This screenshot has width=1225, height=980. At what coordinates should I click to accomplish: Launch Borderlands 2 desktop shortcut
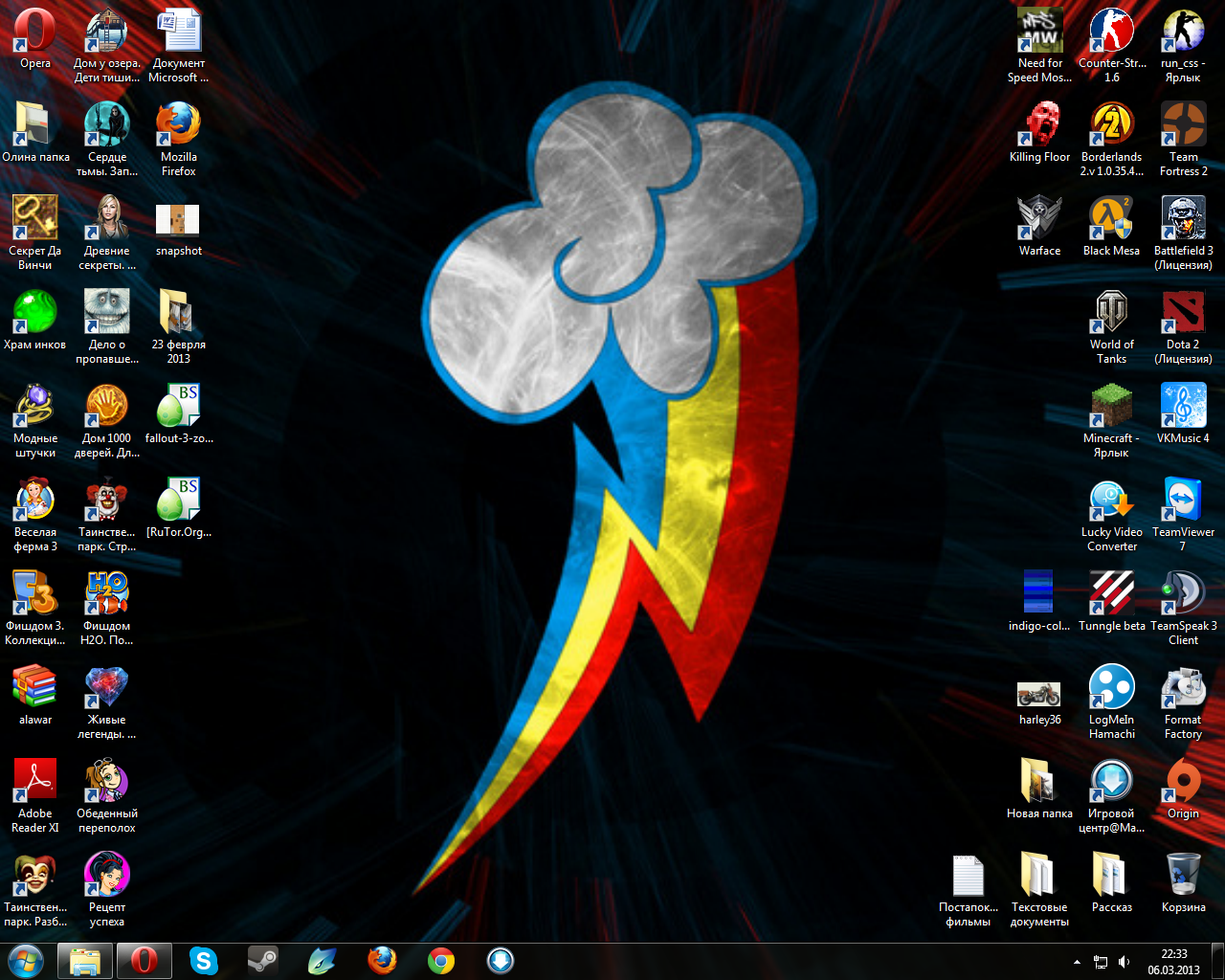[x=1111, y=139]
